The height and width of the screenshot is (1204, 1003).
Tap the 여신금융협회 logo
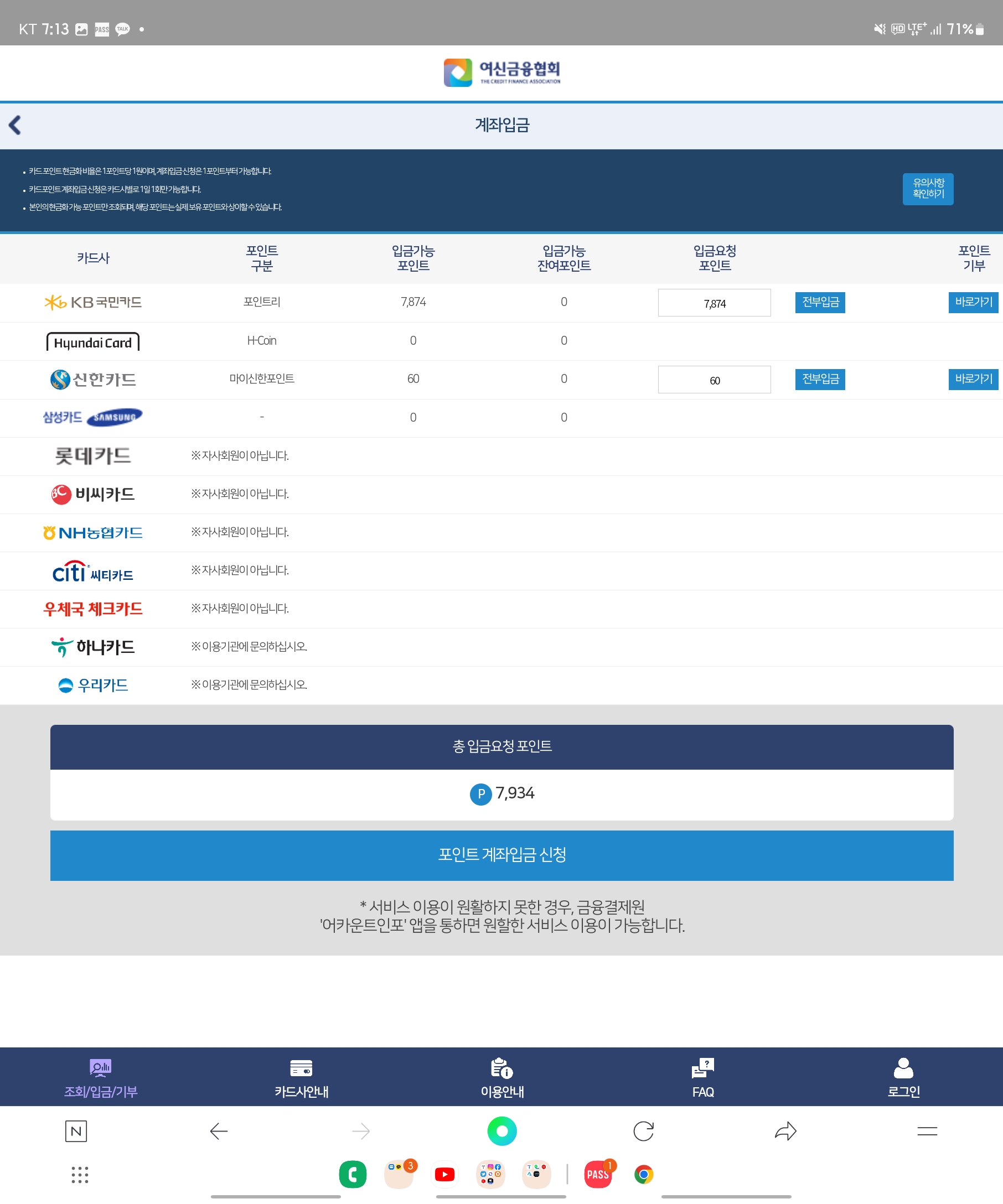[x=502, y=73]
